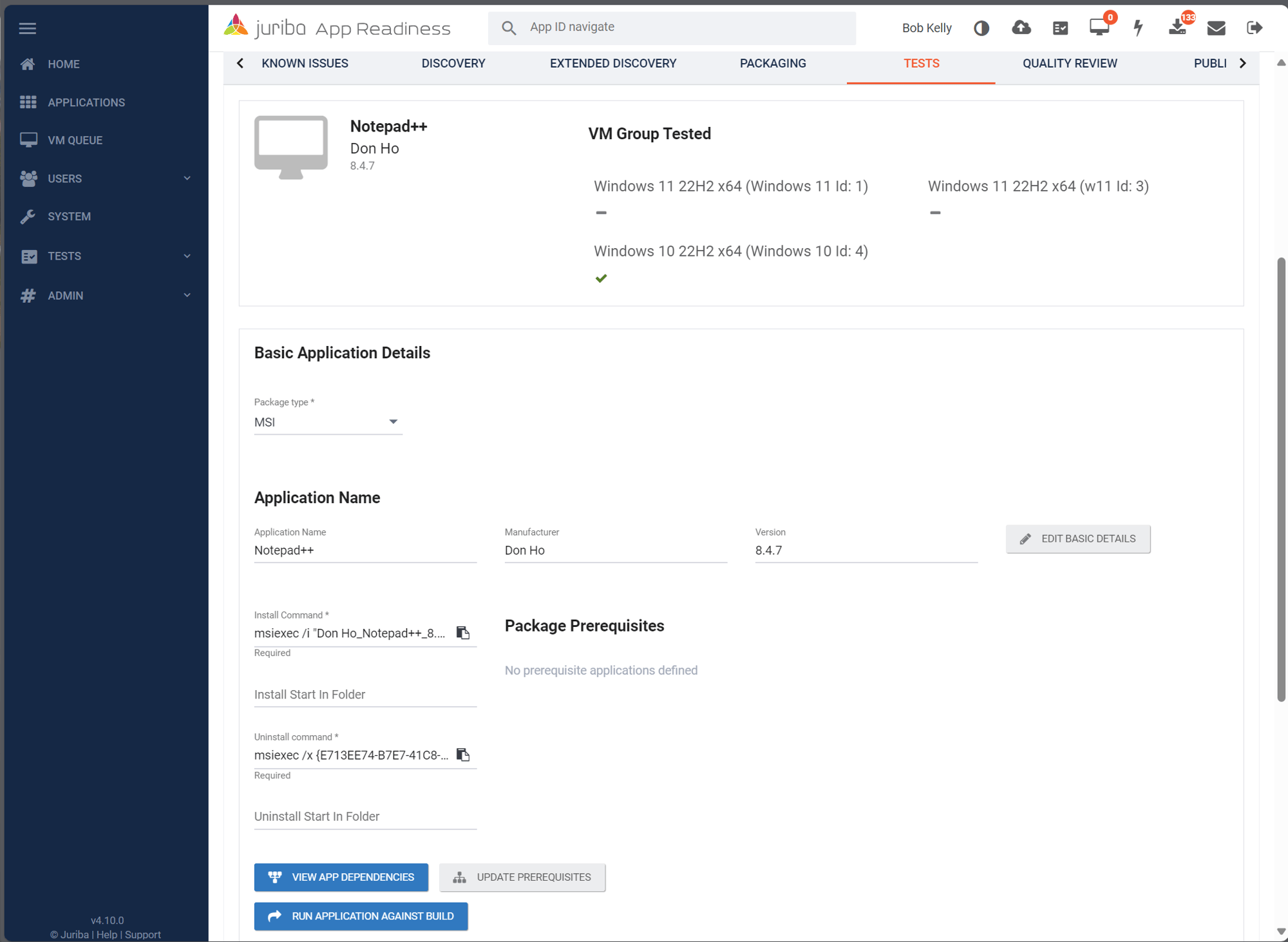This screenshot has width=1288, height=942.
Task: Open the partially visible Publi tab
Action: 1210,63
